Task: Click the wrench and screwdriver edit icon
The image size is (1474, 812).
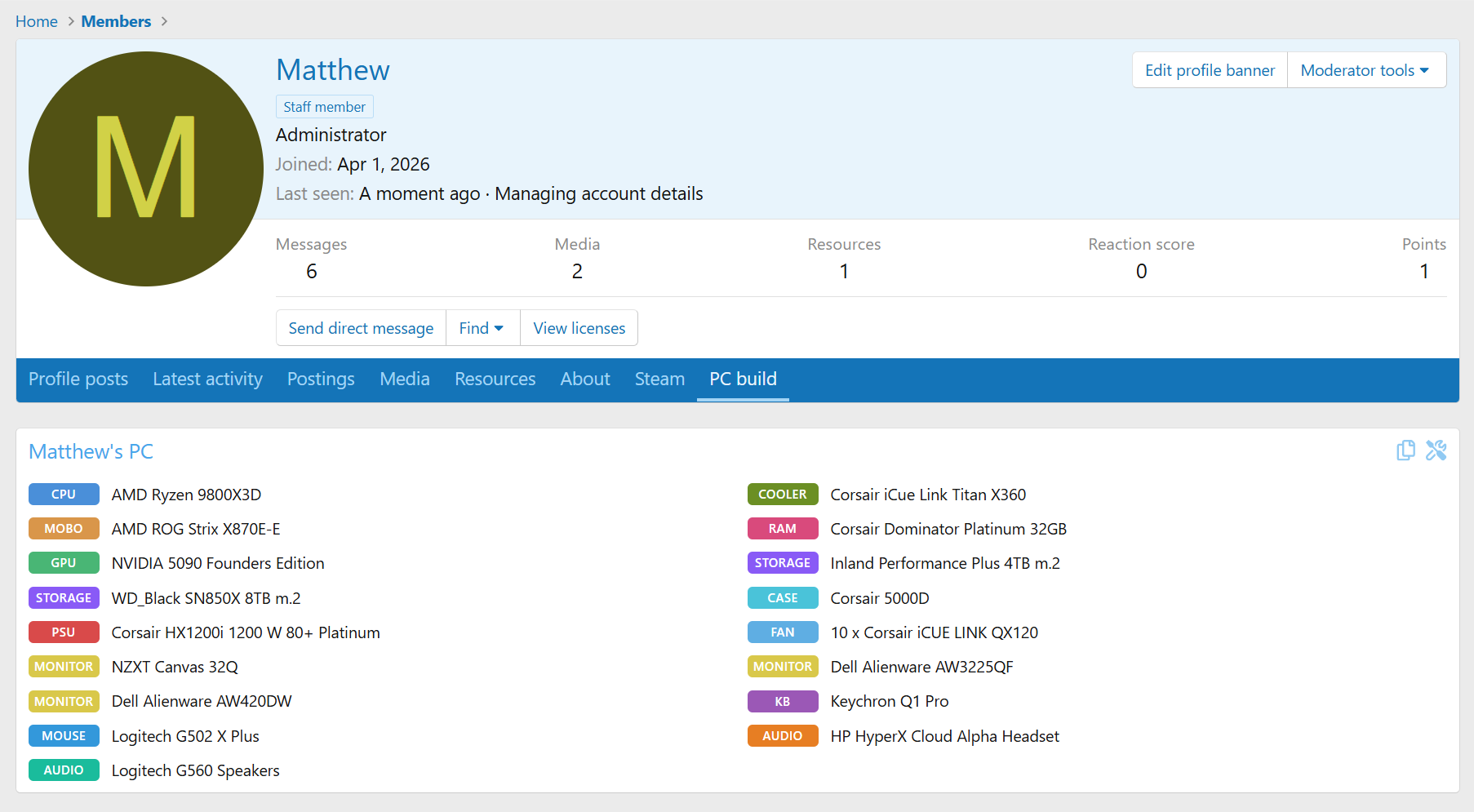Action: [1436, 450]
